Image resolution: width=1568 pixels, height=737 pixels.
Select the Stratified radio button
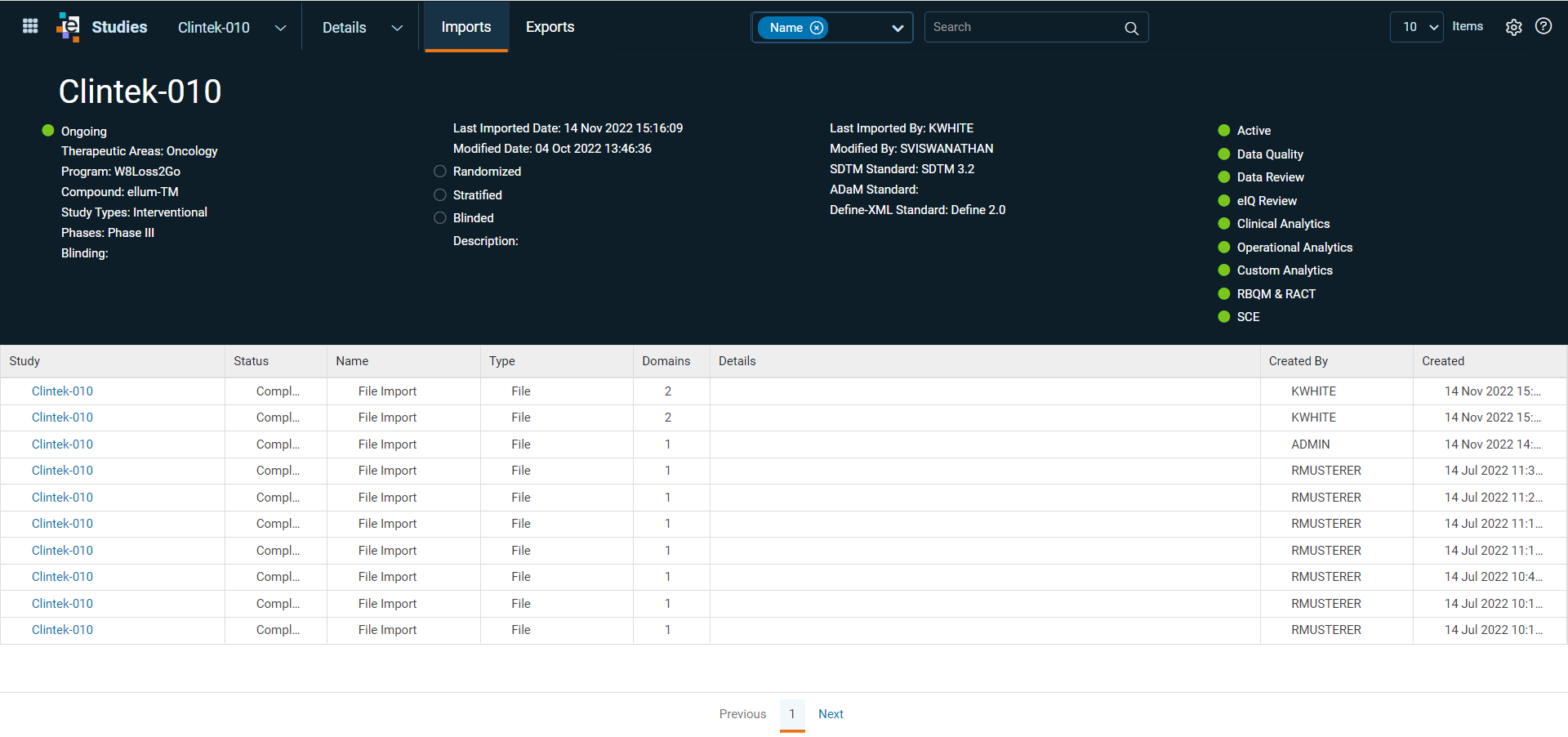point(440,195)
